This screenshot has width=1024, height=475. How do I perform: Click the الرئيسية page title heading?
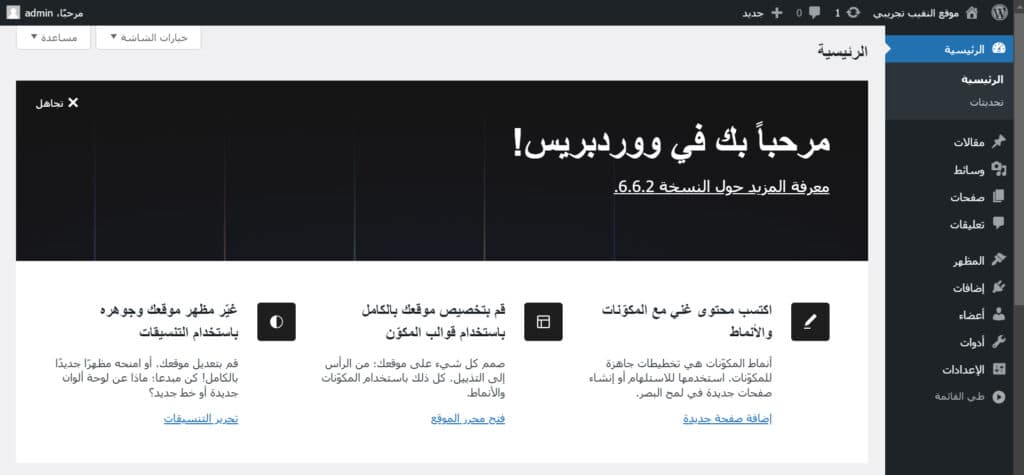point(843,52)
